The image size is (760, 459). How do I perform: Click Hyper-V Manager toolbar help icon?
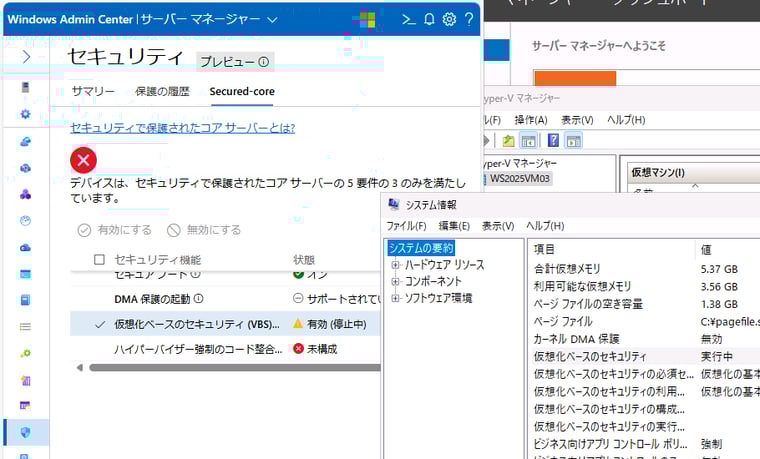point(553,141)
